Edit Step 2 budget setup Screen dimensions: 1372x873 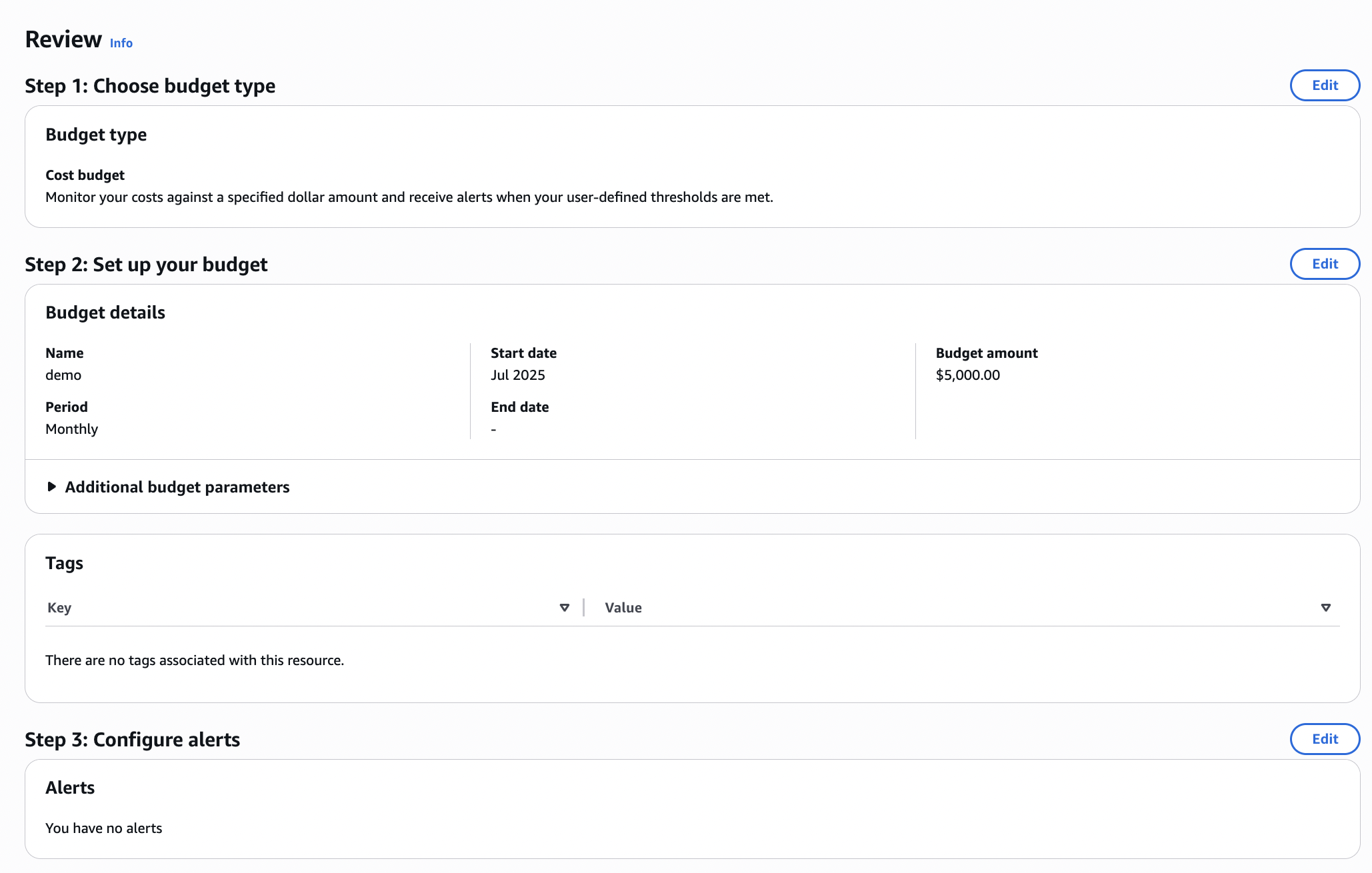point(1324,264)
